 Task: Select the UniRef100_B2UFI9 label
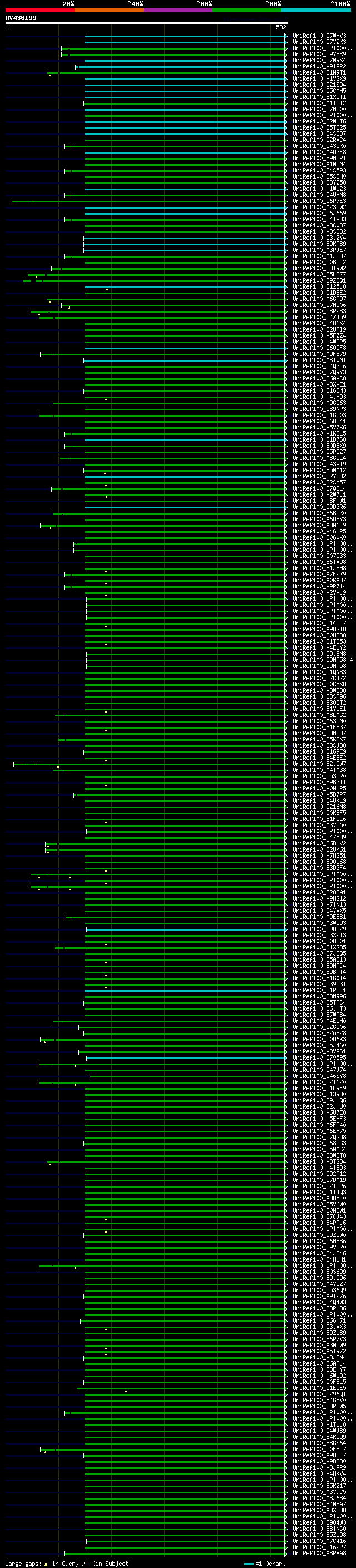pyautogui.click(x=319, y=329)
